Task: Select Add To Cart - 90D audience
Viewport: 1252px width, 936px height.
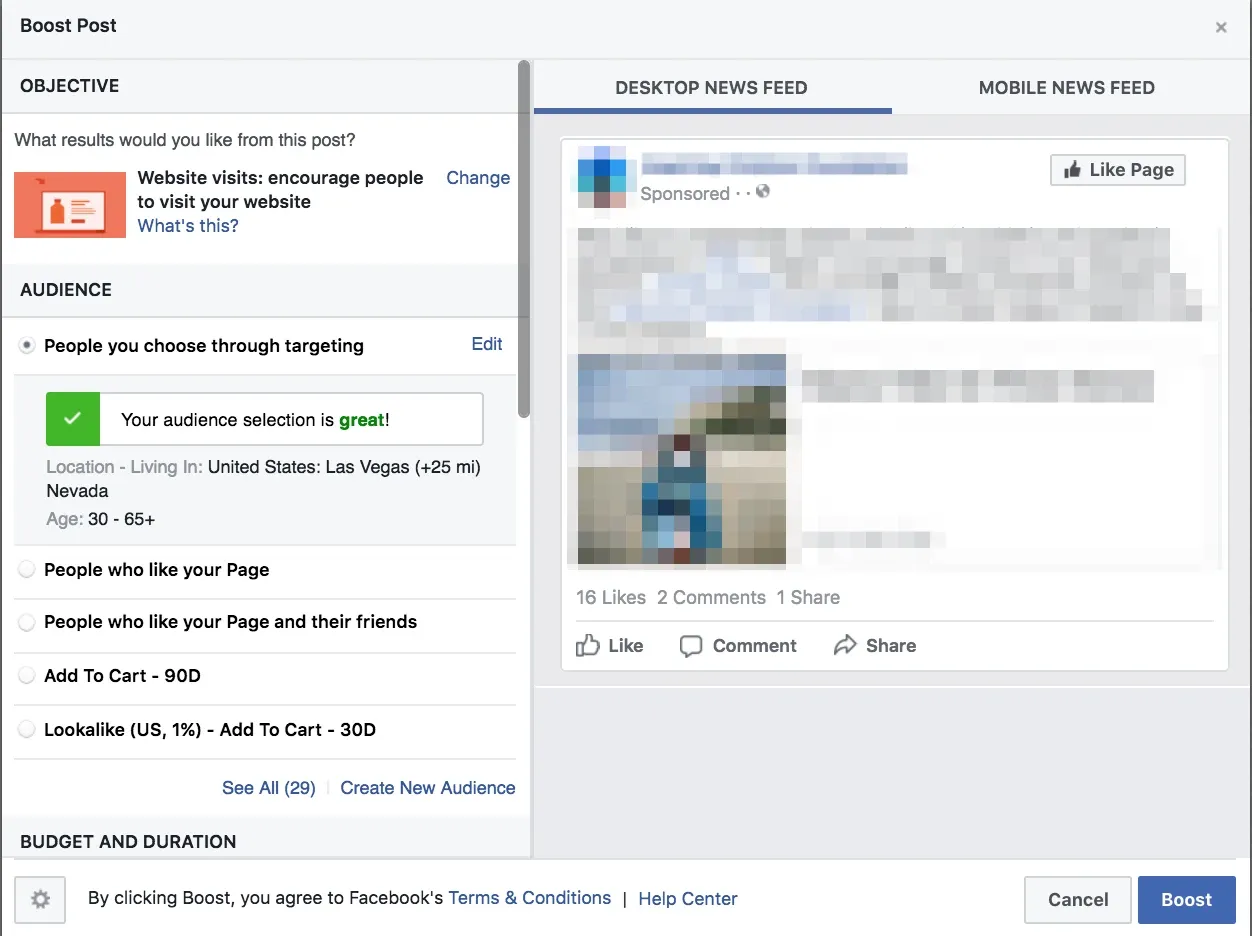Action: [27, 676]
